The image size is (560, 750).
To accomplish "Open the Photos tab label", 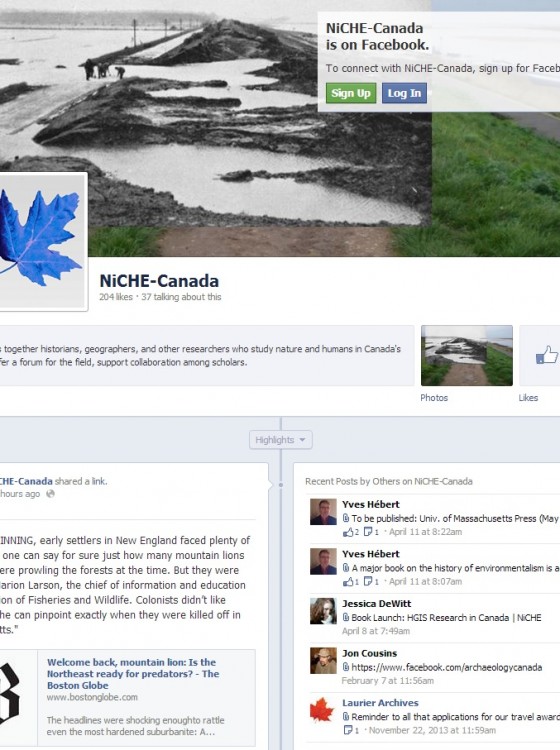I will [x=434, y=397].
